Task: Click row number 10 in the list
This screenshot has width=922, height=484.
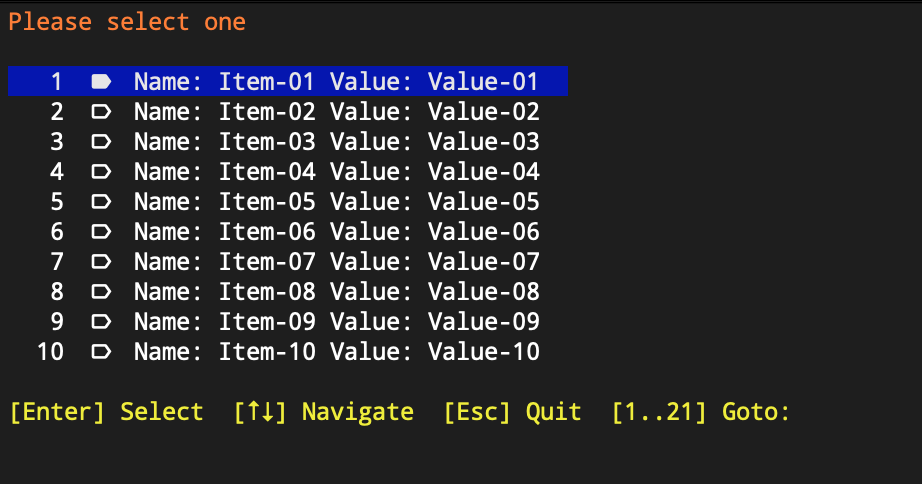Action: (x=50, y=352)
